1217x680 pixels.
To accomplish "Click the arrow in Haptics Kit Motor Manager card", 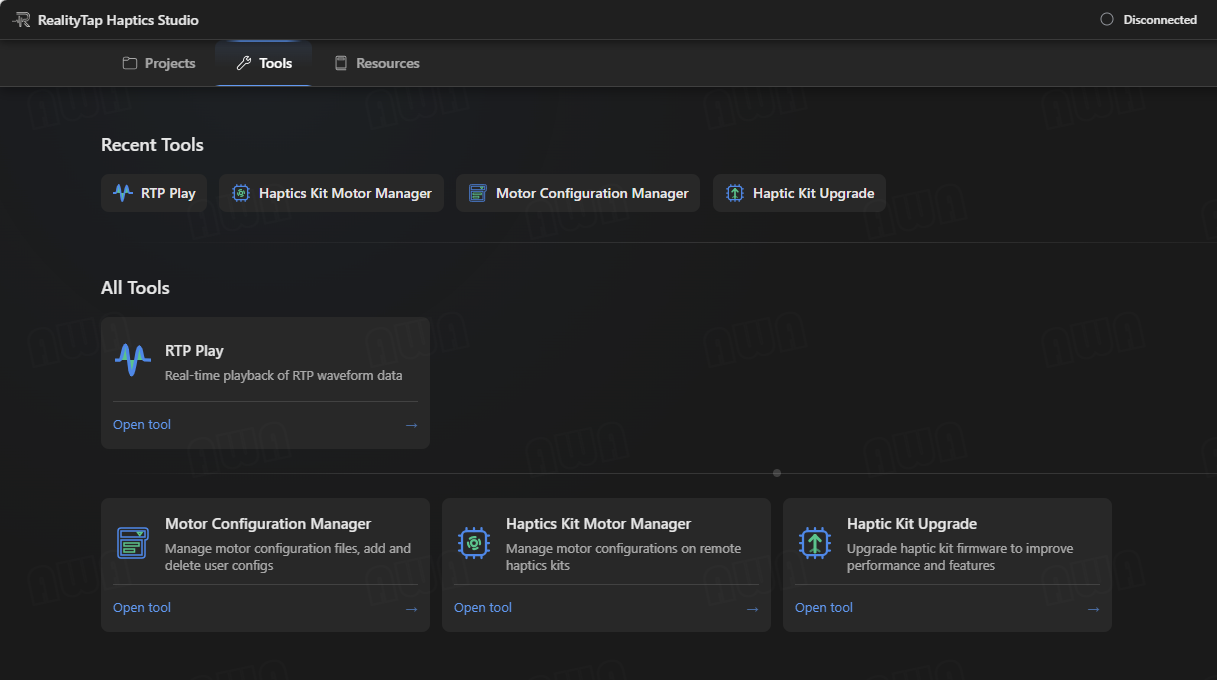I will click(752, 609).
